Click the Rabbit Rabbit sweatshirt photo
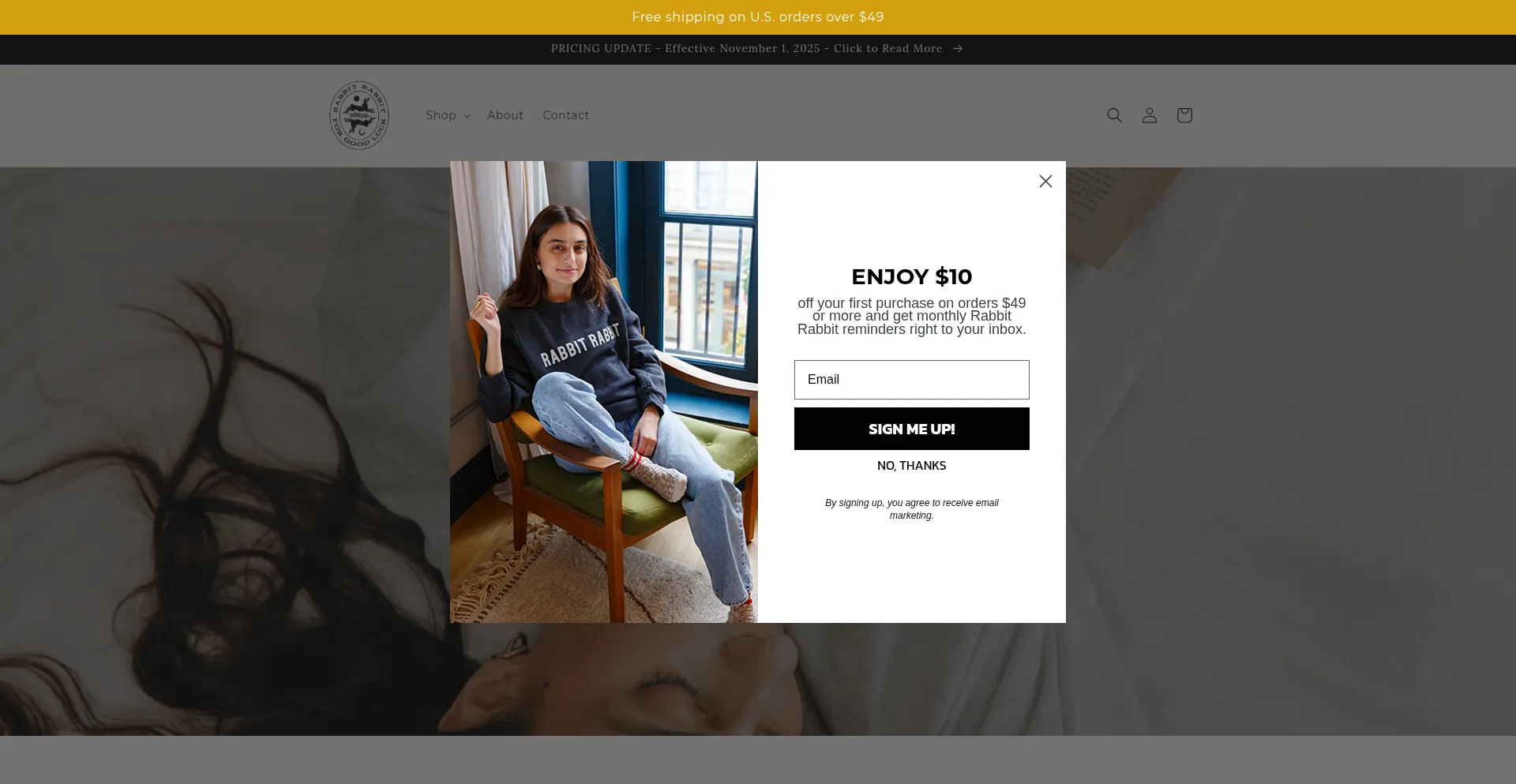The width and height of the screenshot is (1516, 784). (x=604, y=392)
